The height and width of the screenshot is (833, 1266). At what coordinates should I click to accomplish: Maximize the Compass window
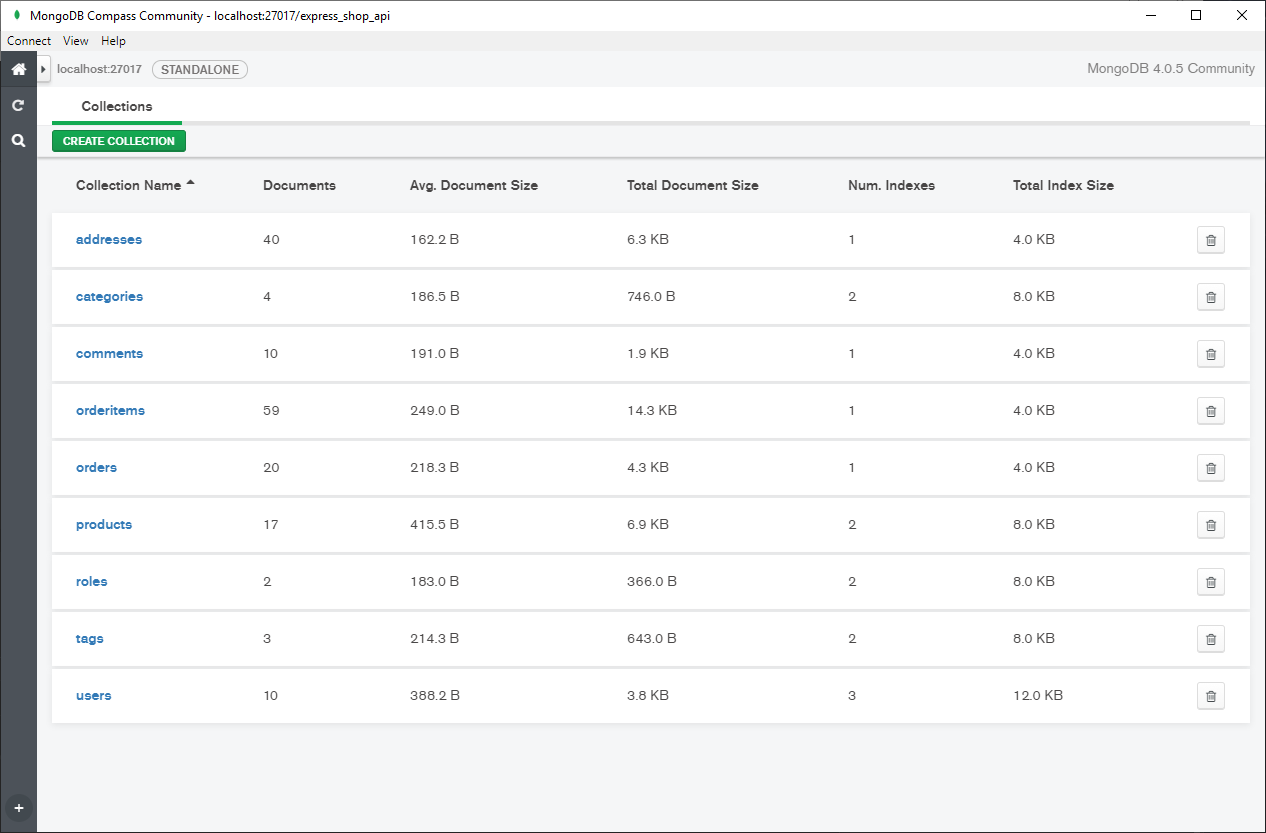pos(1196,15)
